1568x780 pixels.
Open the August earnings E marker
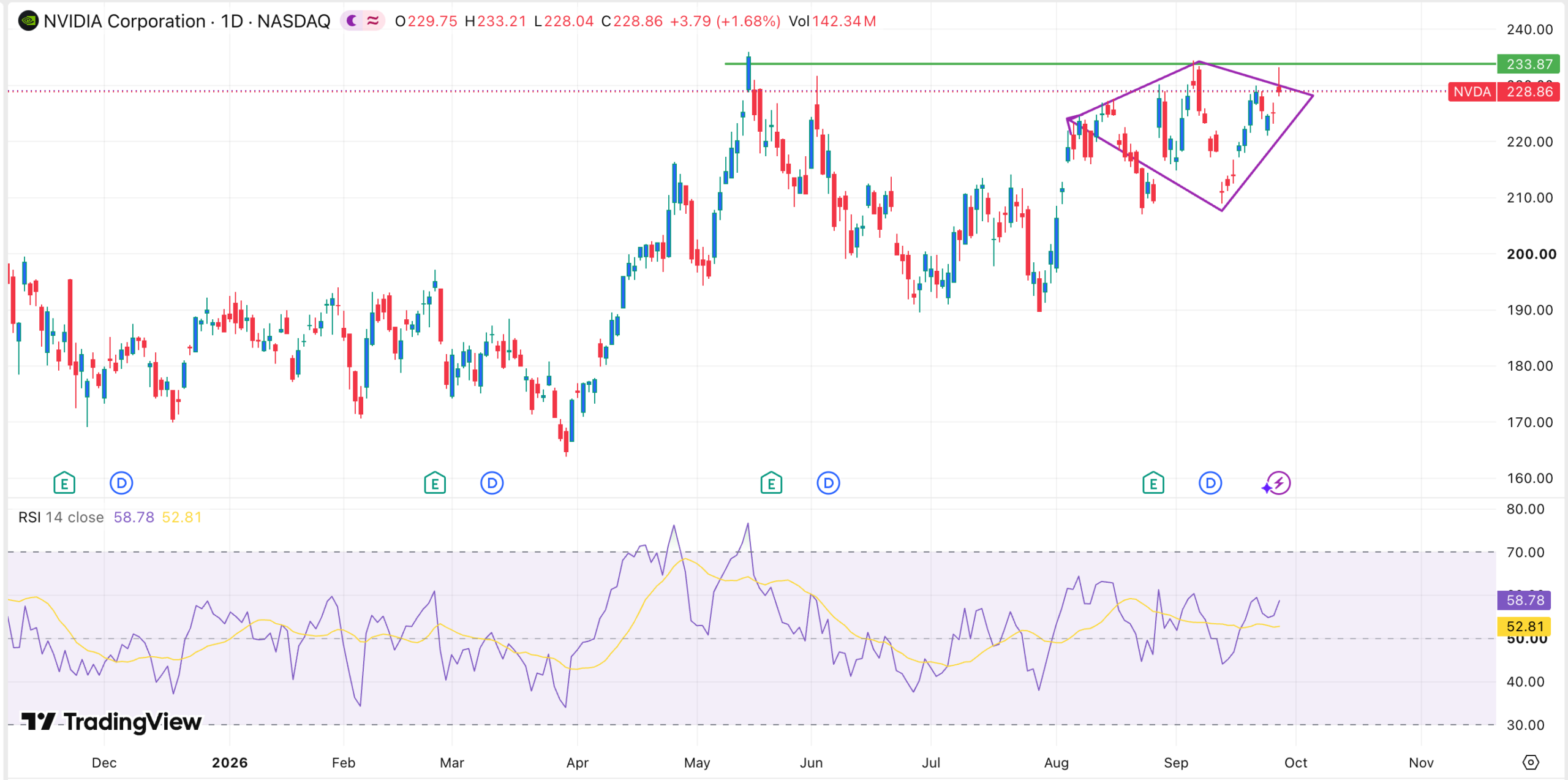1153,483
